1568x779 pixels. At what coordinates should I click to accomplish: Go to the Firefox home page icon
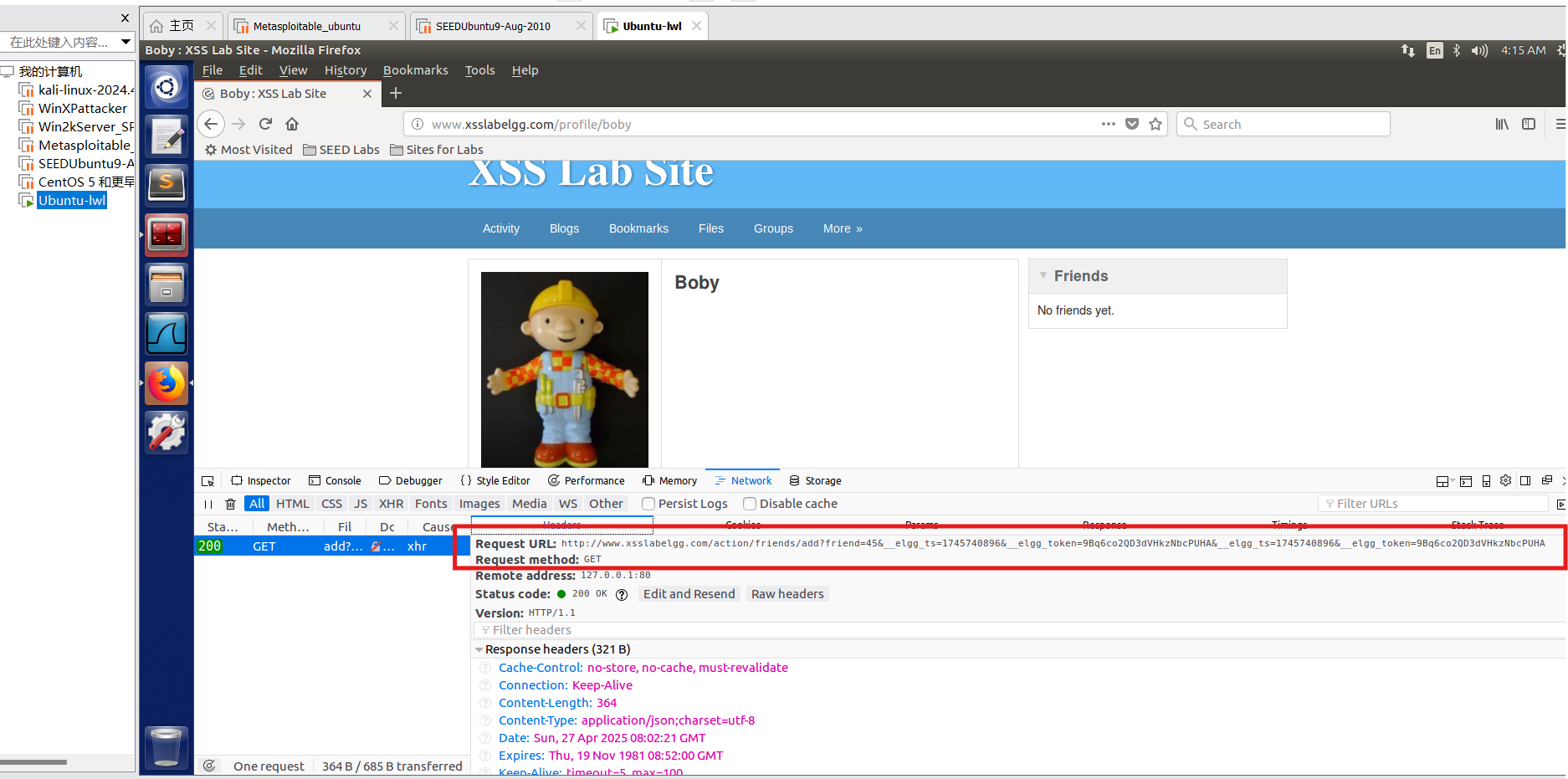click(x=292, y=124)
